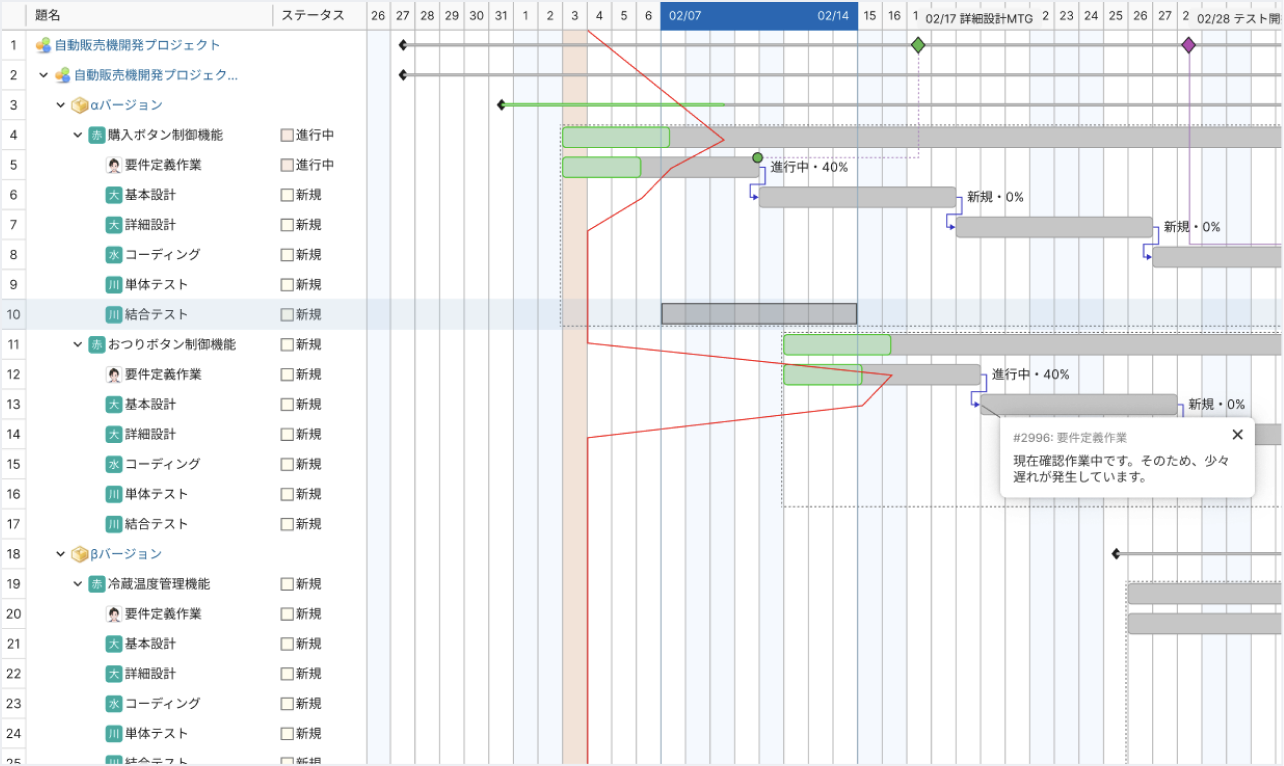Select the highlighted 02/07–02/14 date range header
The width and height of the screenshot is (1284, 766).
[x=759, y=16]
